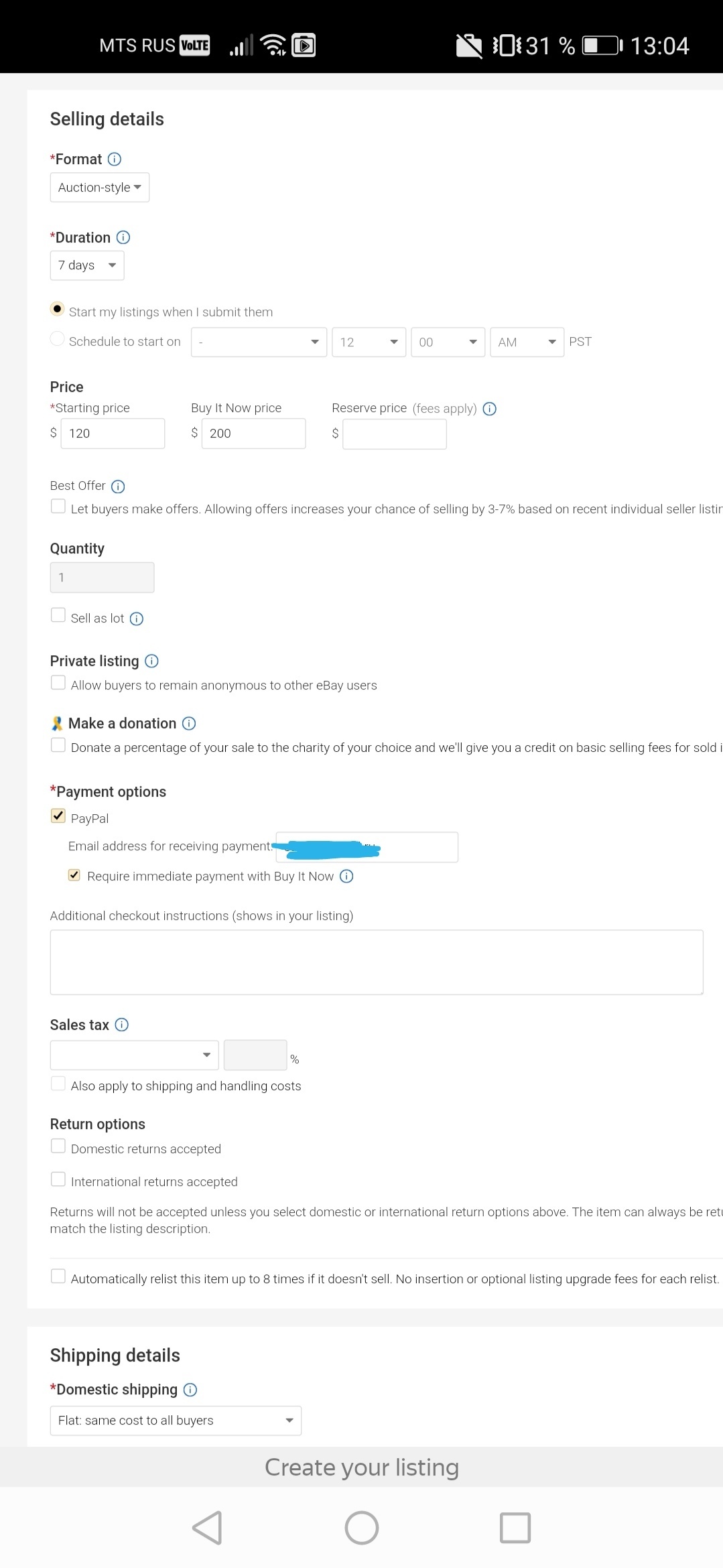Tap the Android back navigation button
The width and height of the screenshot is (723, 1568).
point(207,1528)
